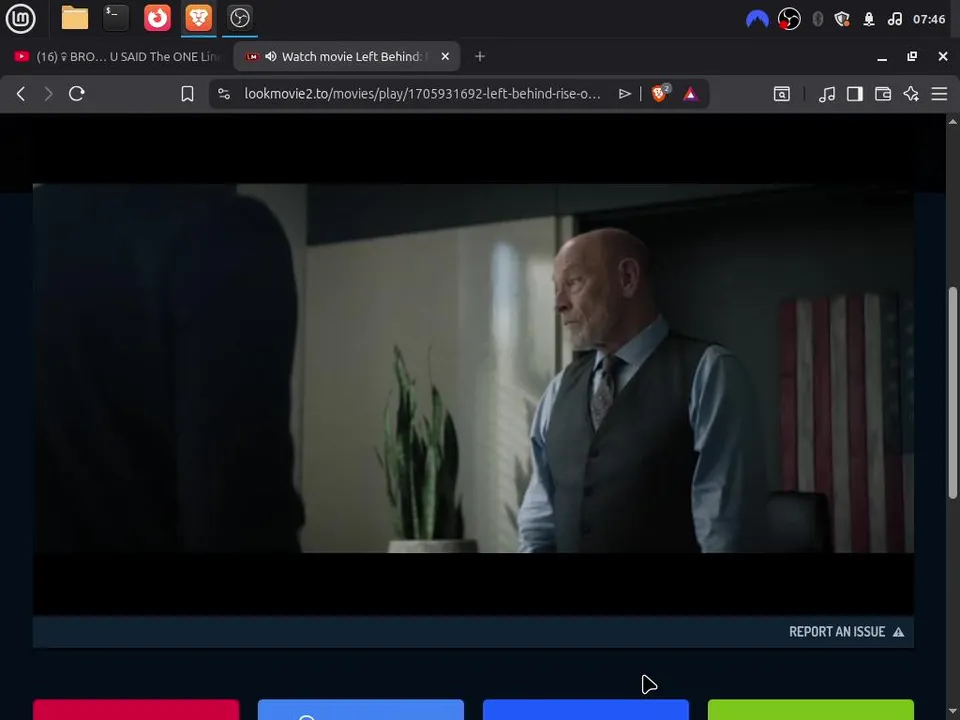Image resolution: width=960 pixels, height=720 pixels.
Task: Mute the audio icon on movie tab
Action: point(271,56)
